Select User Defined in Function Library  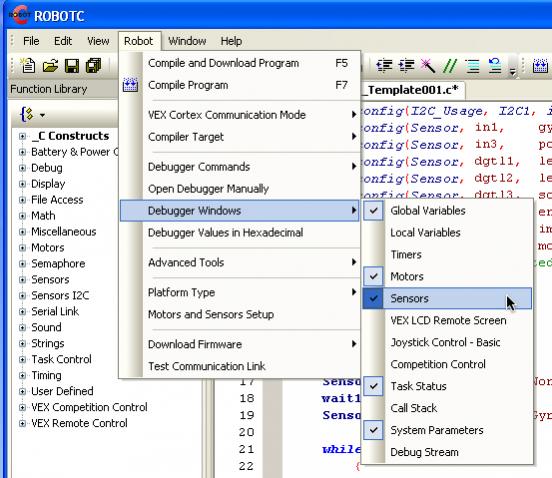[x=62, y=391]
